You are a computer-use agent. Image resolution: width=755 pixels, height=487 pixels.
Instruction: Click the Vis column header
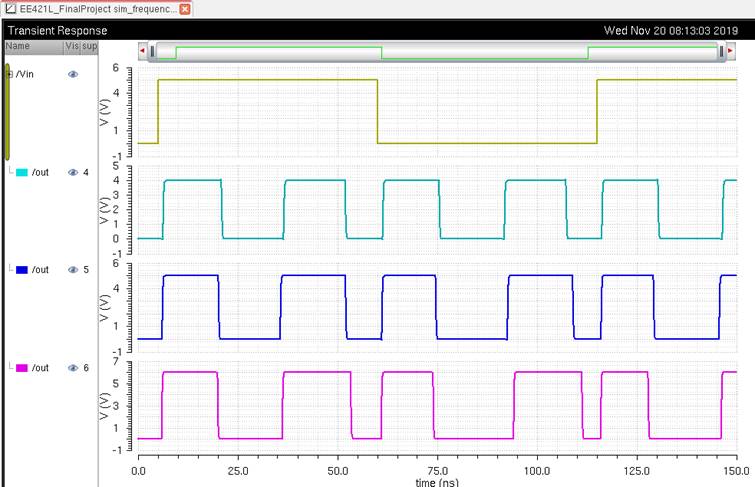(x=71, y=46)
